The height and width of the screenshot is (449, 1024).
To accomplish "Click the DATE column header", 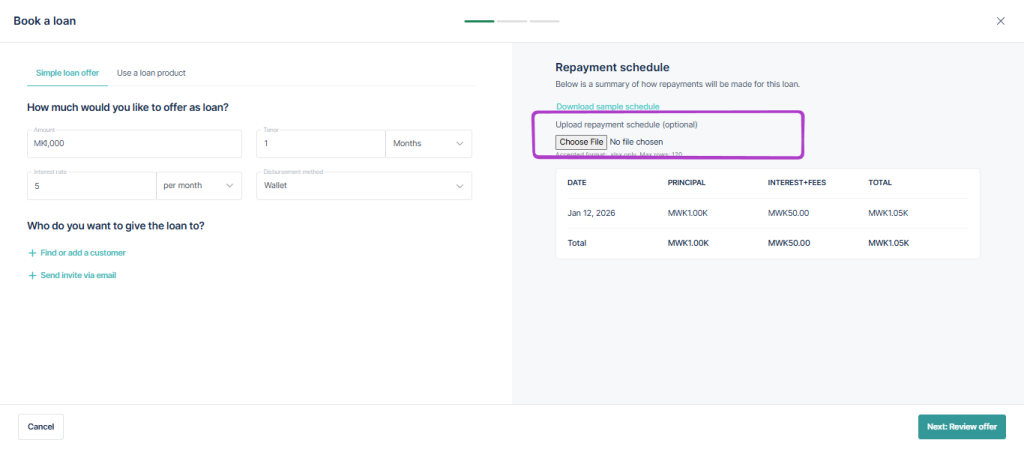I will coord(577,183).
